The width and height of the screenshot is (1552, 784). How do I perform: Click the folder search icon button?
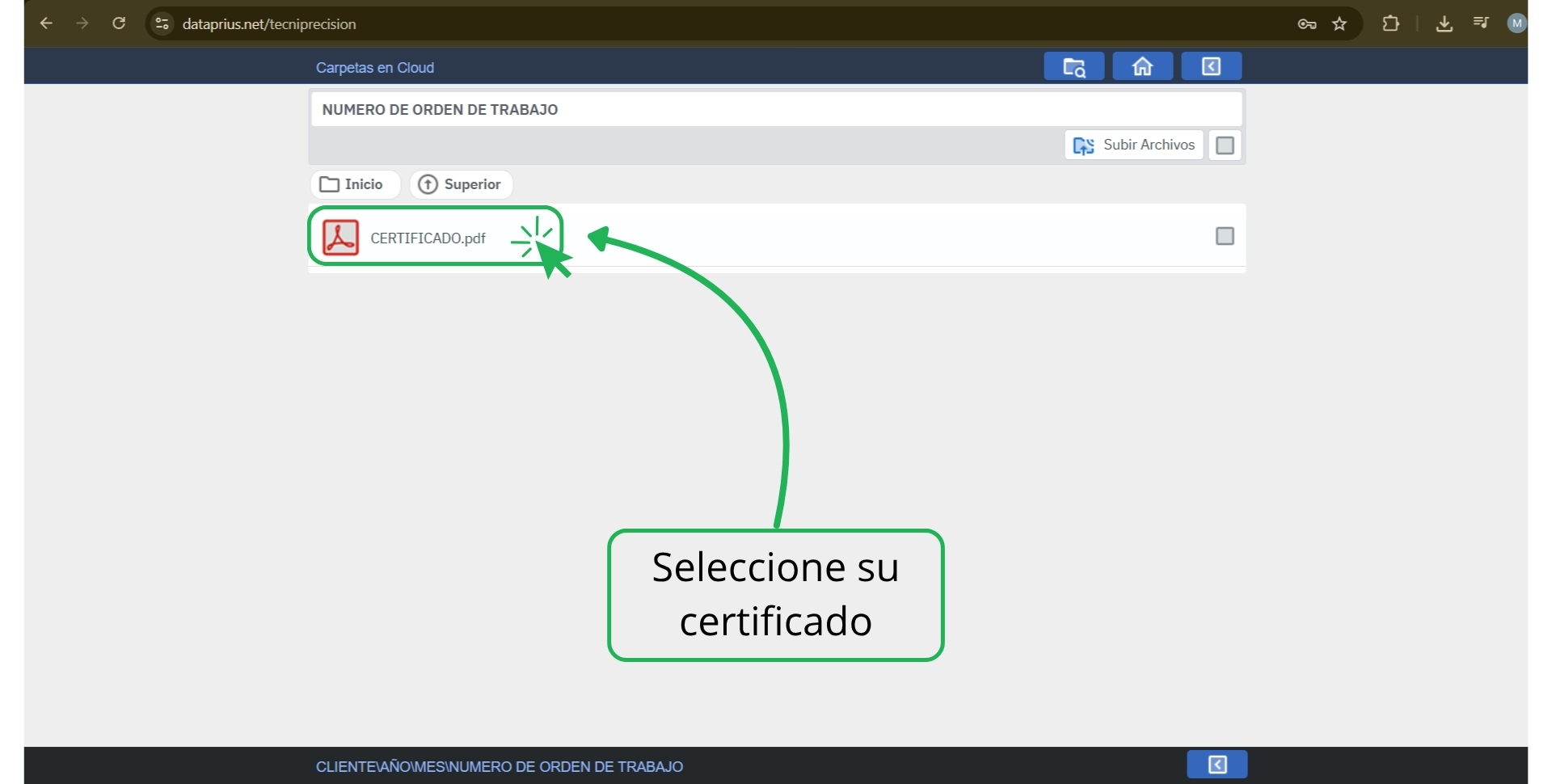coord(1073,66)
